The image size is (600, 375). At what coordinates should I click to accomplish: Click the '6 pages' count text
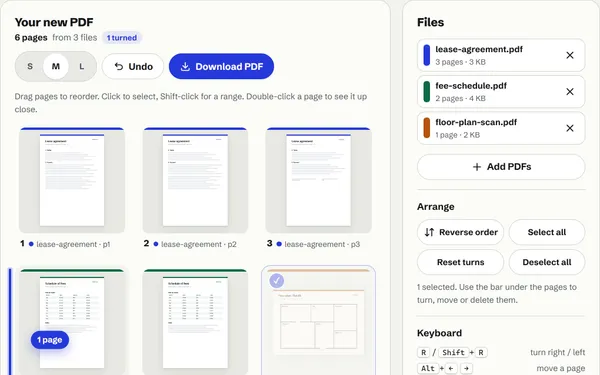pyautogui.click(x=31, y=38)
